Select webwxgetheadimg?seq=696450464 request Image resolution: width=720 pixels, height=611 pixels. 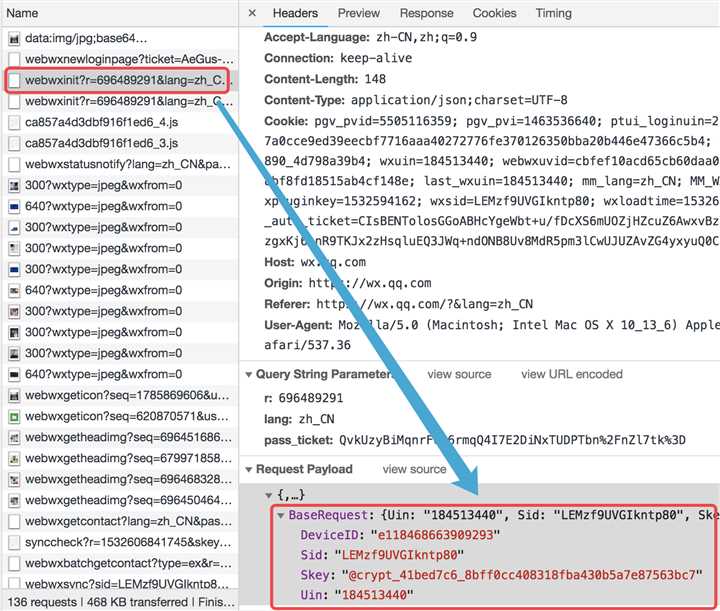tap(119, 500)
